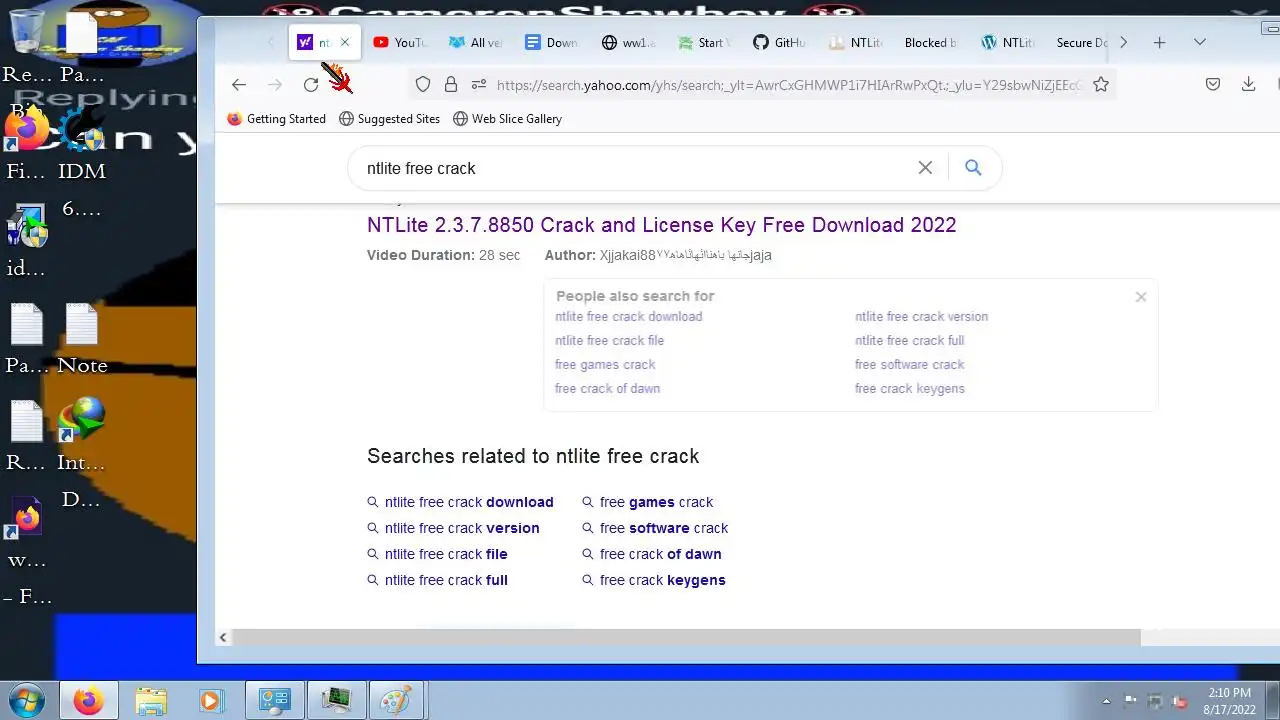1280x720 pixels.
Task: Open the Windows Start menu
Action: coord(27,700)
